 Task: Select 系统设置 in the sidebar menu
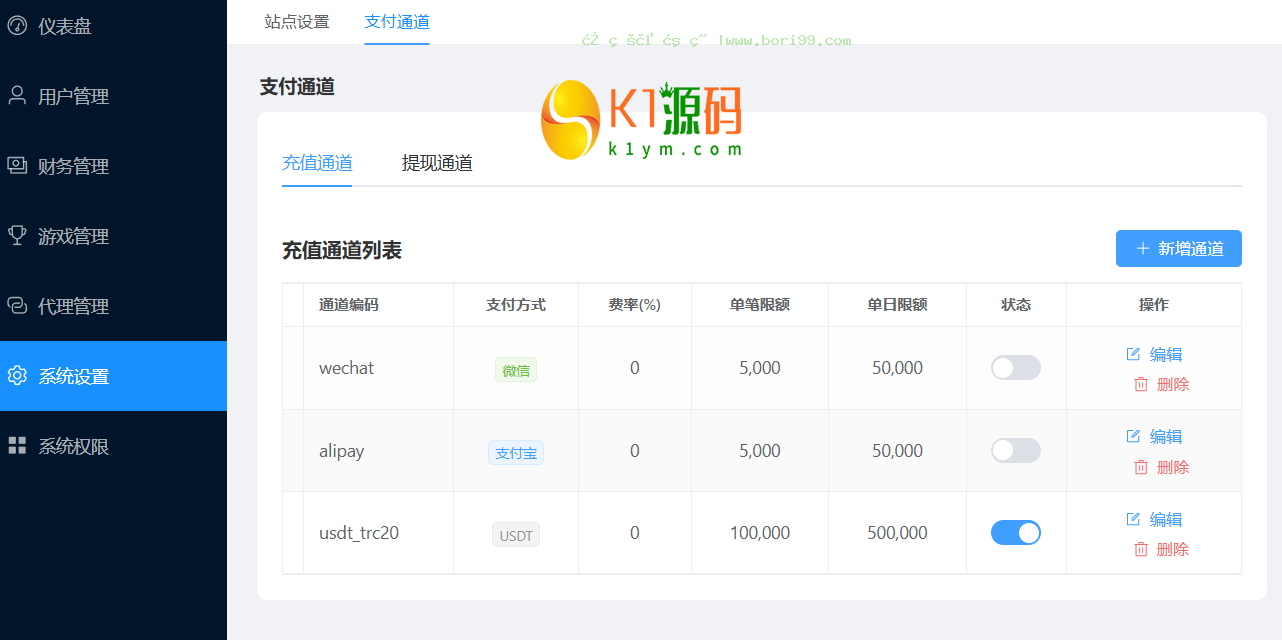click(113, 376)
